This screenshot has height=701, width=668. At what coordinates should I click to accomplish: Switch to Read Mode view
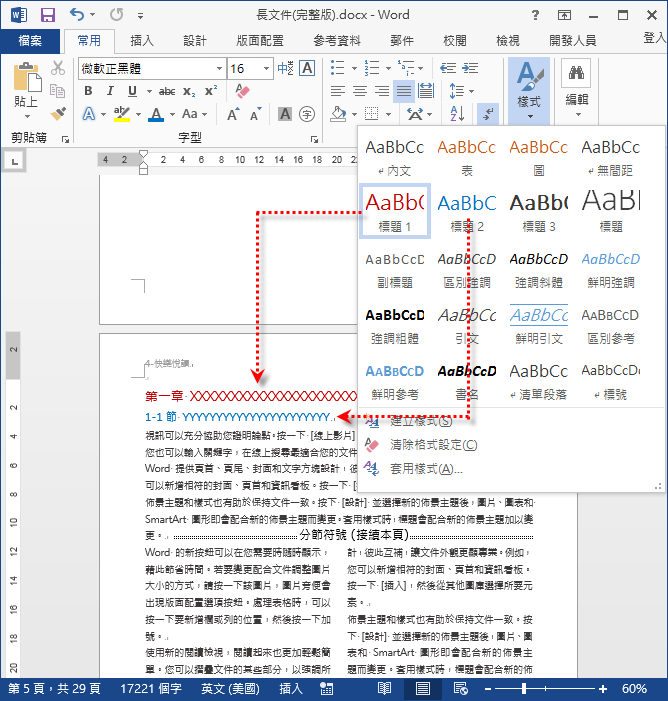click(x=384, y=688)
